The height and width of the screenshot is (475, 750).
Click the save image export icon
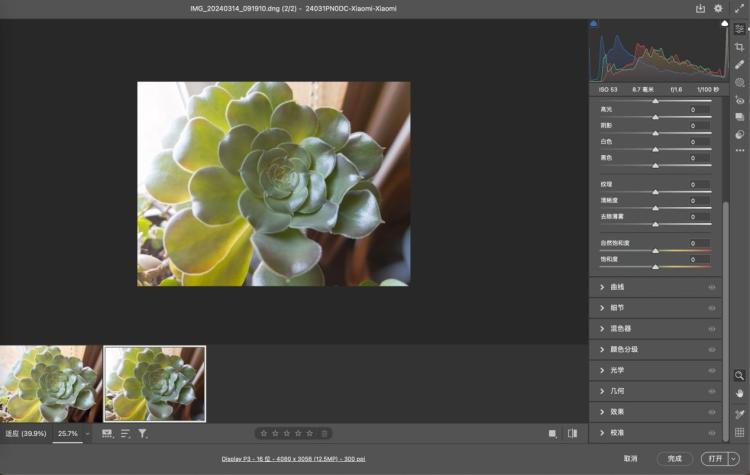point(700,8)
